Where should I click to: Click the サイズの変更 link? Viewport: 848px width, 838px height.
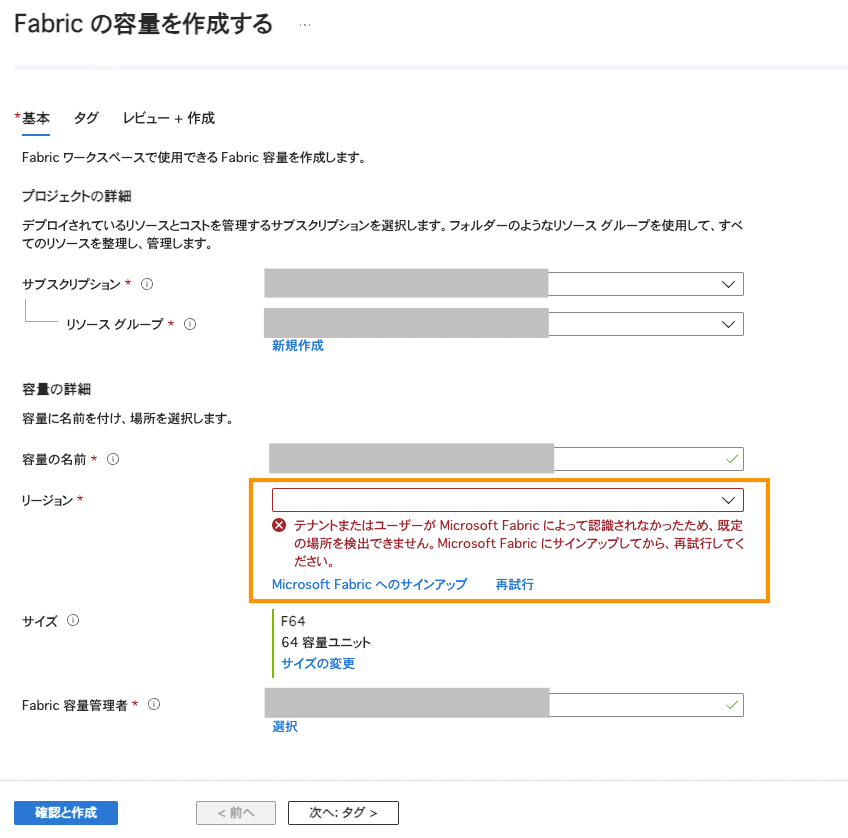318,663
